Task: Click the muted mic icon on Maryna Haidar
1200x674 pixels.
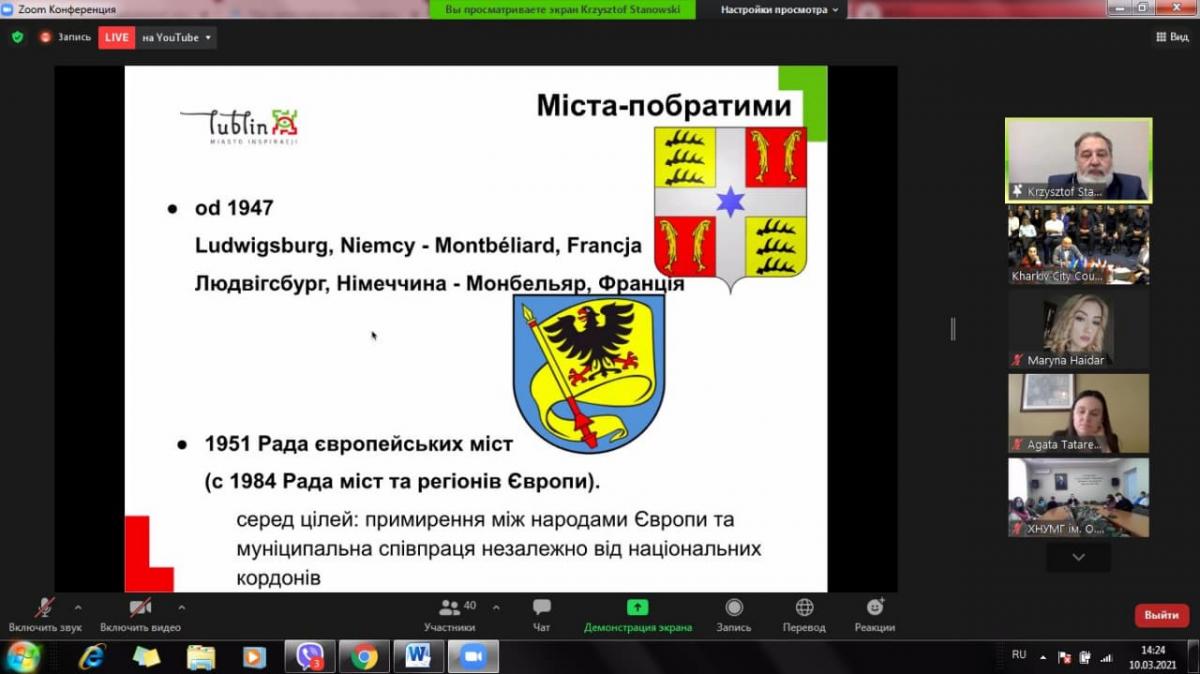Action: tap(1018, 360)
